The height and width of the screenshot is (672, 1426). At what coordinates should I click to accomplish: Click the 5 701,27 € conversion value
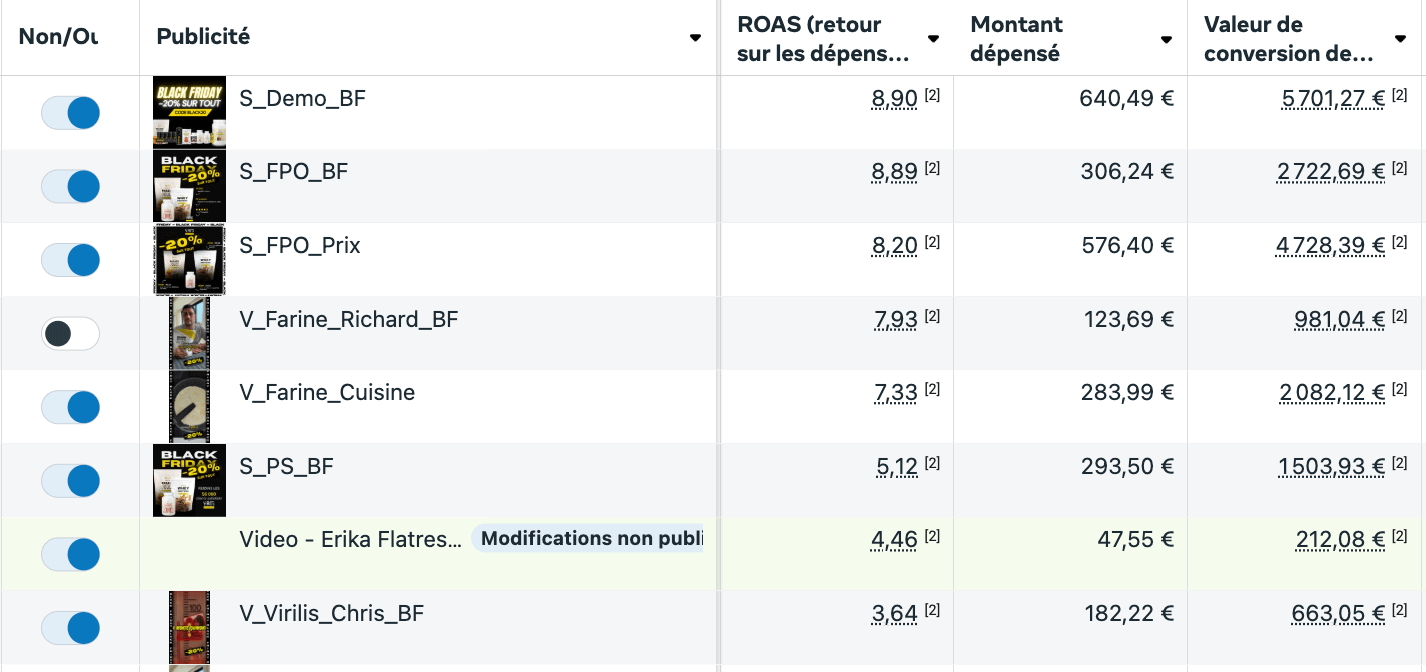coord(1333,98)
